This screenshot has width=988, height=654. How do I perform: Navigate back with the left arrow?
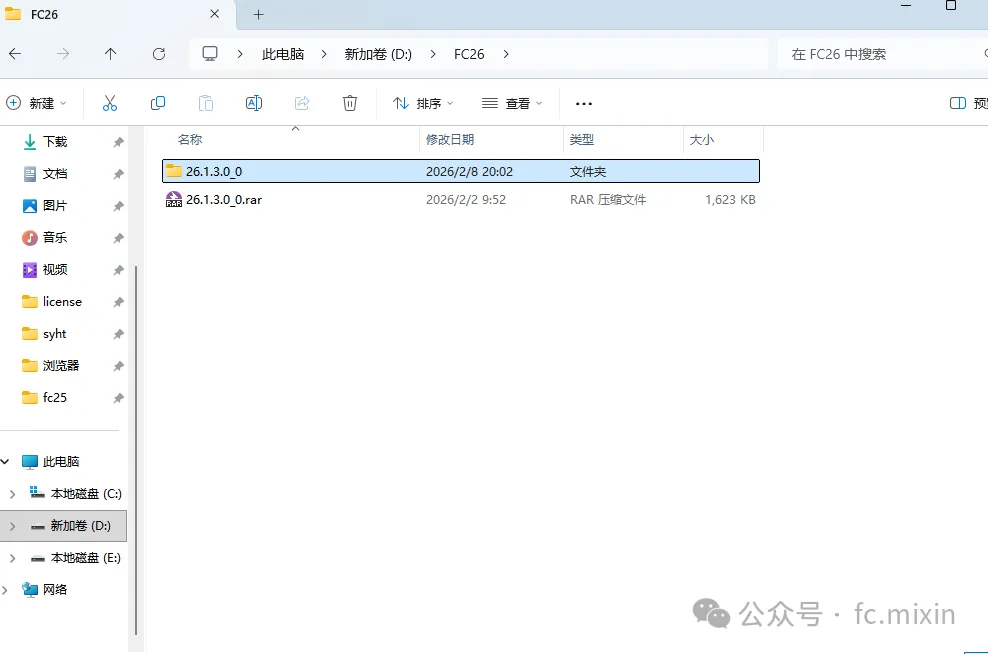(15, 54)
